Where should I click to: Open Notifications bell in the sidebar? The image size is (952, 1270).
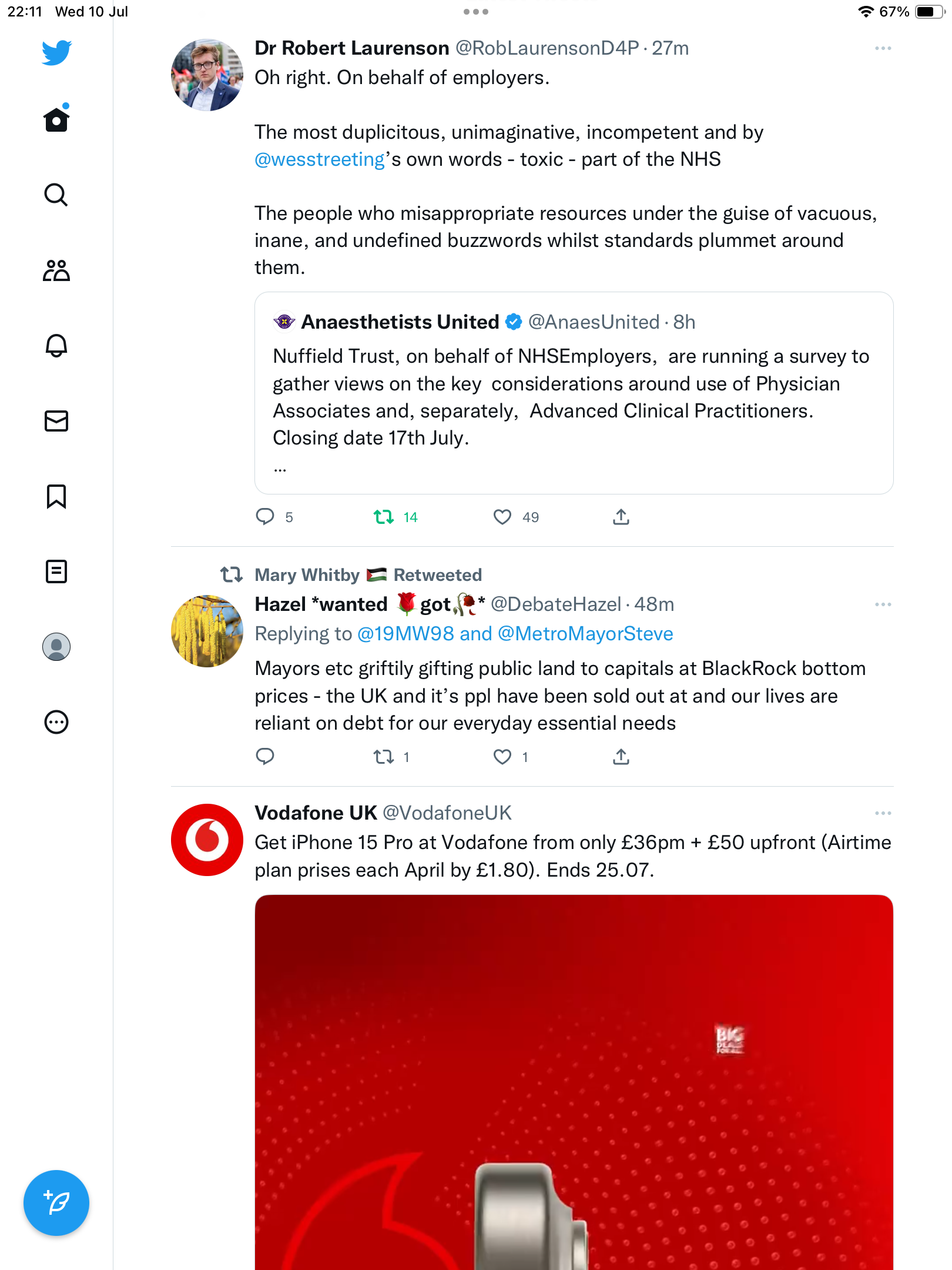(56, 346)
